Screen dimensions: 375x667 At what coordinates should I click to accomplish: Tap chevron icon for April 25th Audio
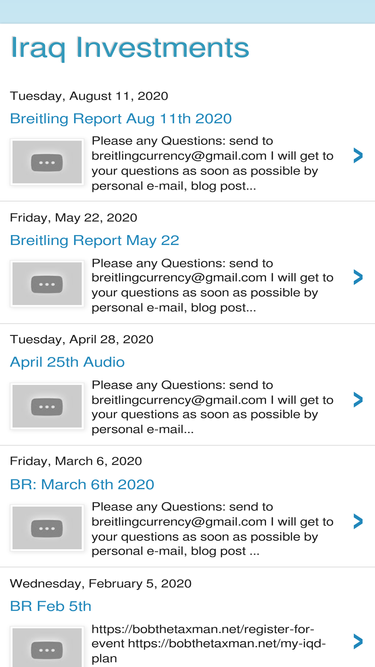[x=358, y=399]
